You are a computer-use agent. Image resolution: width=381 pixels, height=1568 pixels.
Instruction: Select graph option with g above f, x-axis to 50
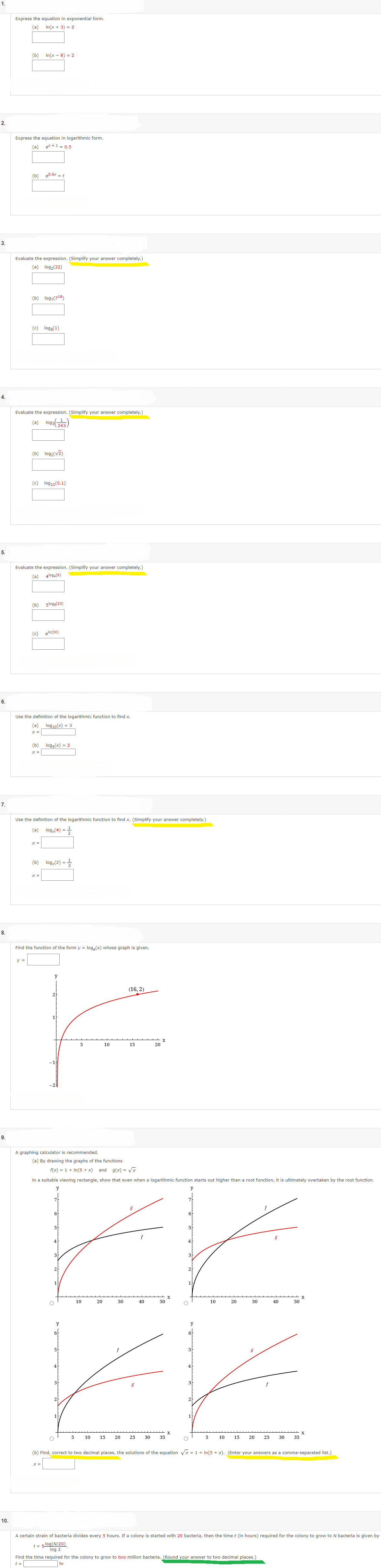click(x=52, y=1303)
